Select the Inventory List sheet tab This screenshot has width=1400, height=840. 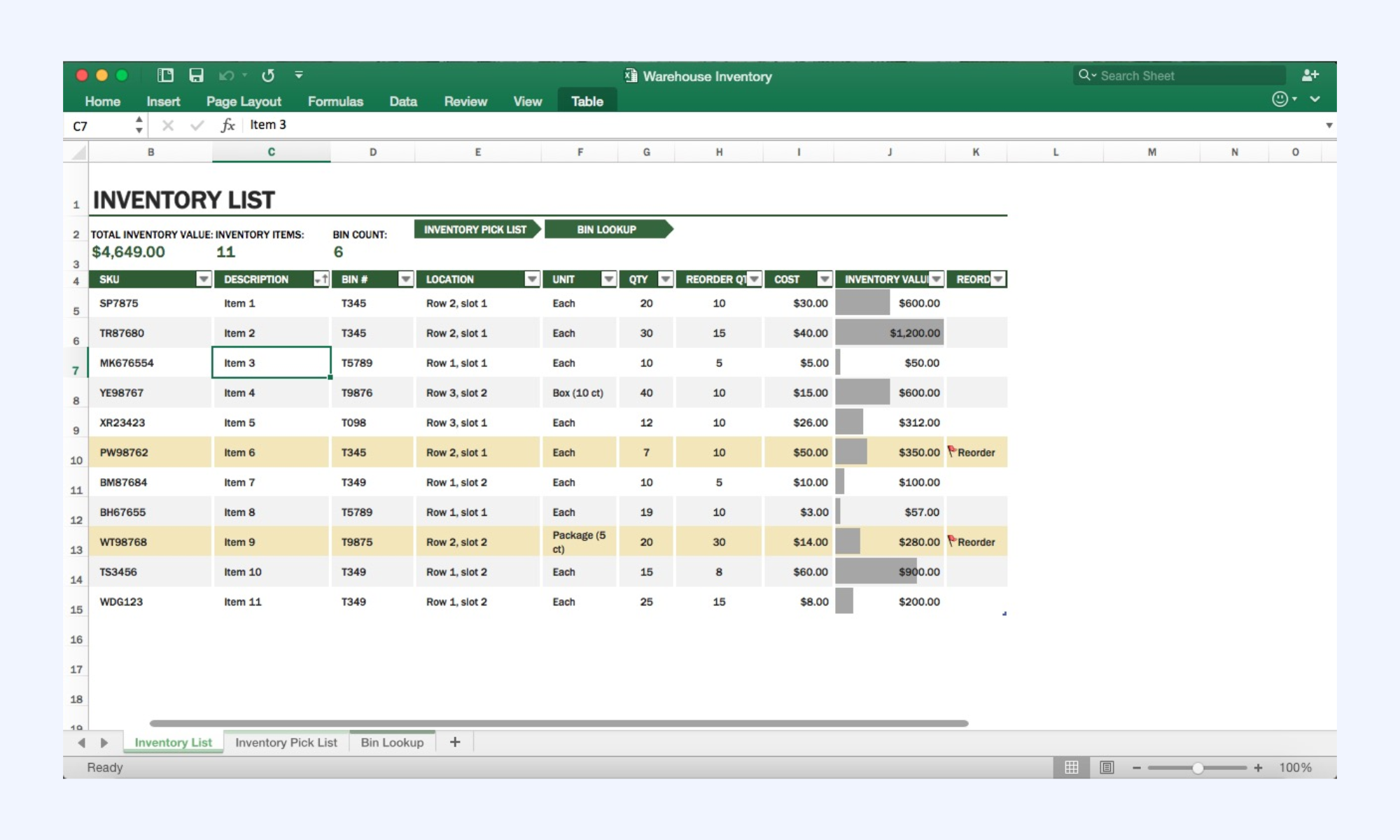click(173, 743)
